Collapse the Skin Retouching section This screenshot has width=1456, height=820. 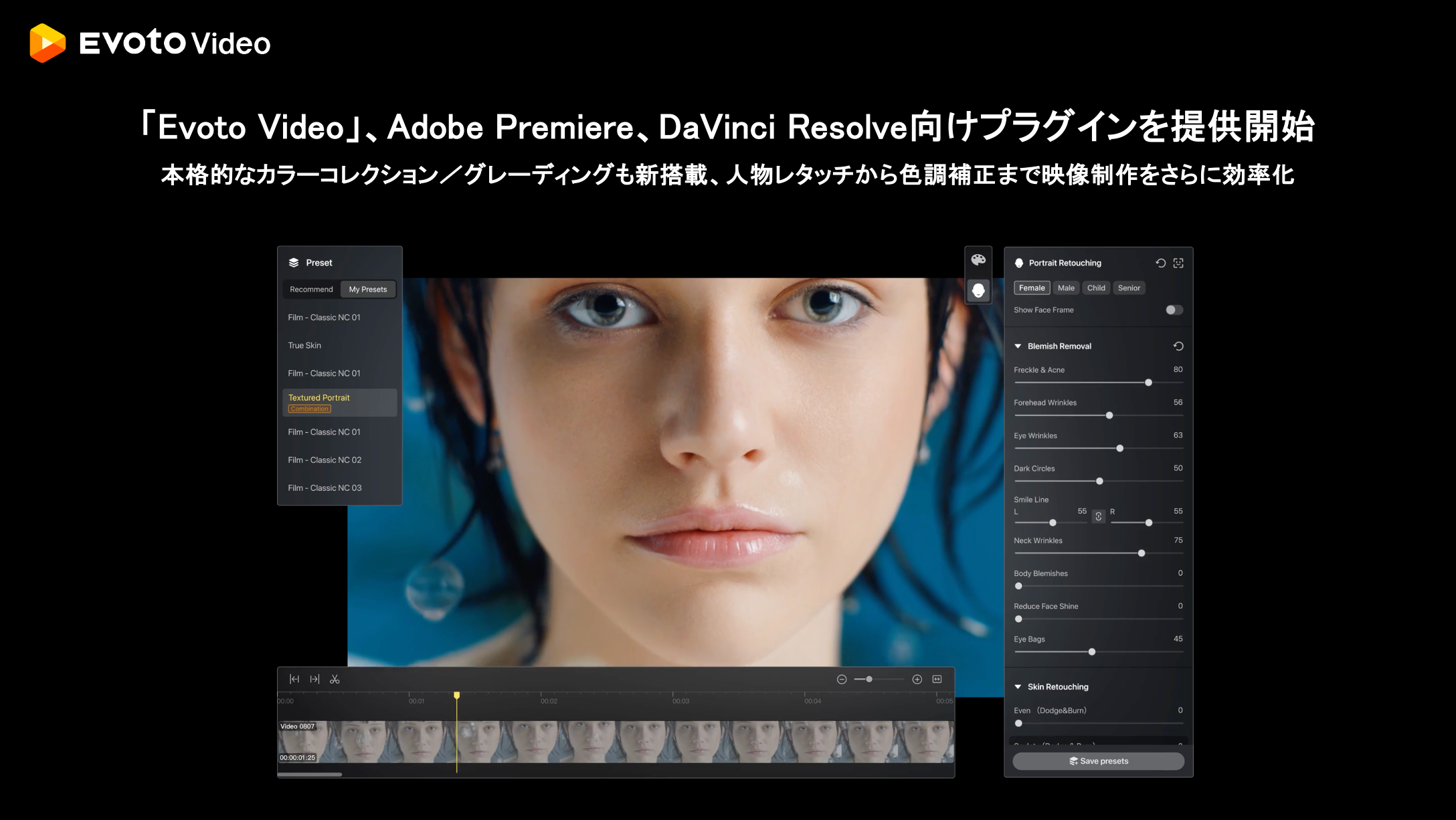click(x=1018, y=686)
